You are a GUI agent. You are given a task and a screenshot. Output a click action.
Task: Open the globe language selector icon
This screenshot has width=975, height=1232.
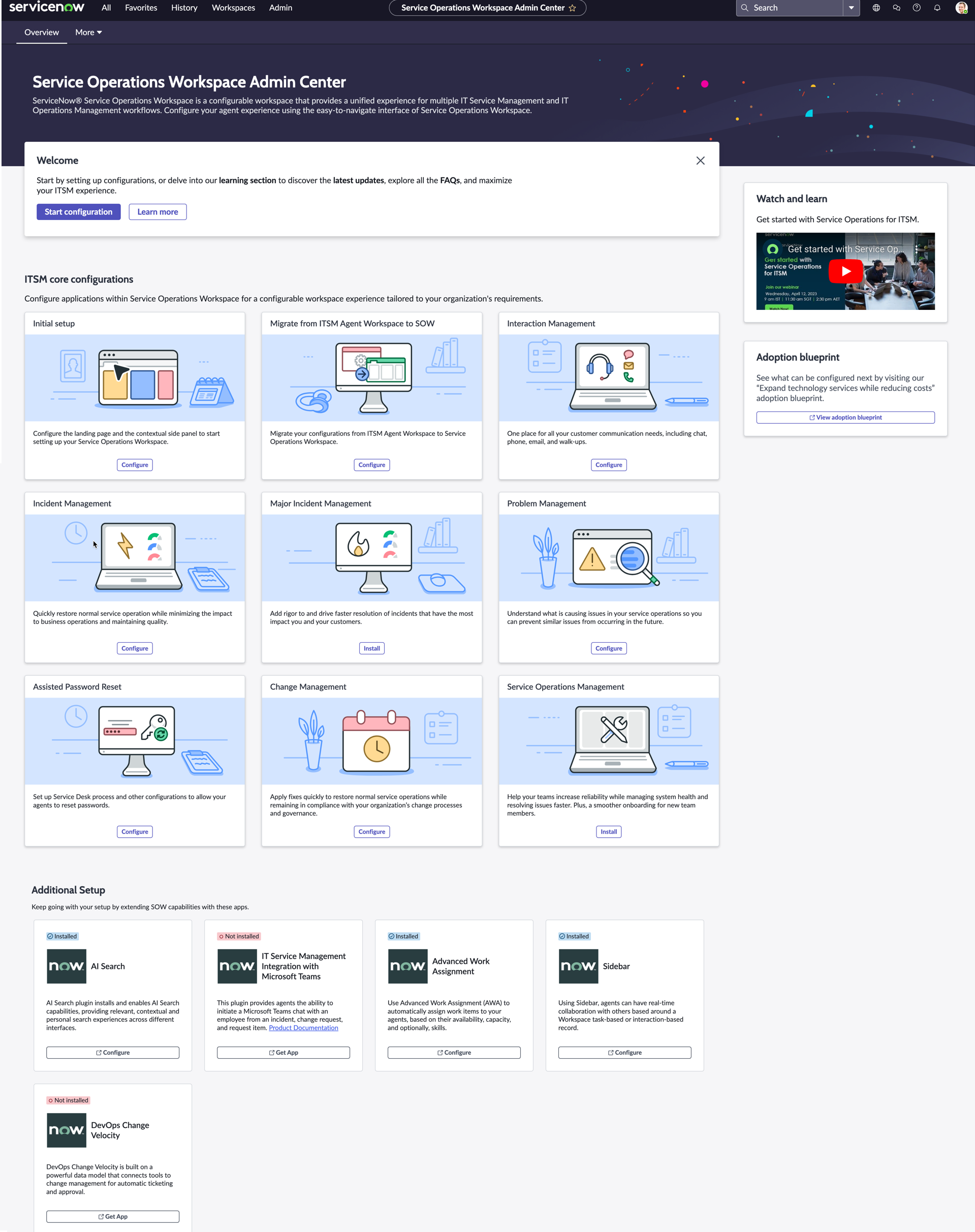point(876,8)
